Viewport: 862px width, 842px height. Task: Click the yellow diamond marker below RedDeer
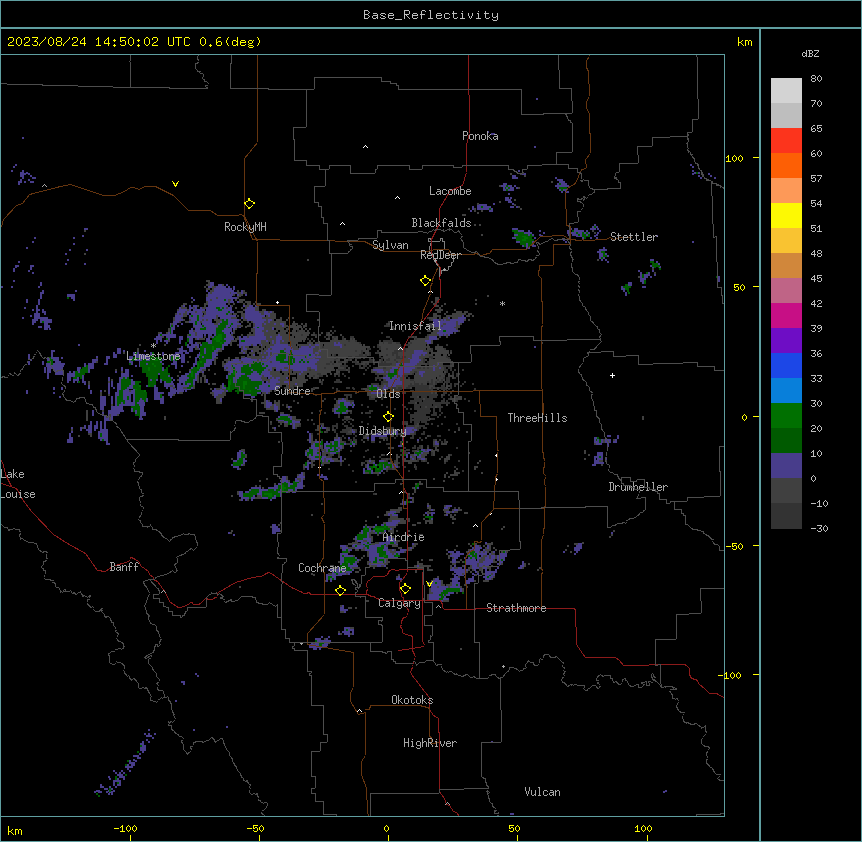[x=426, y=281]
